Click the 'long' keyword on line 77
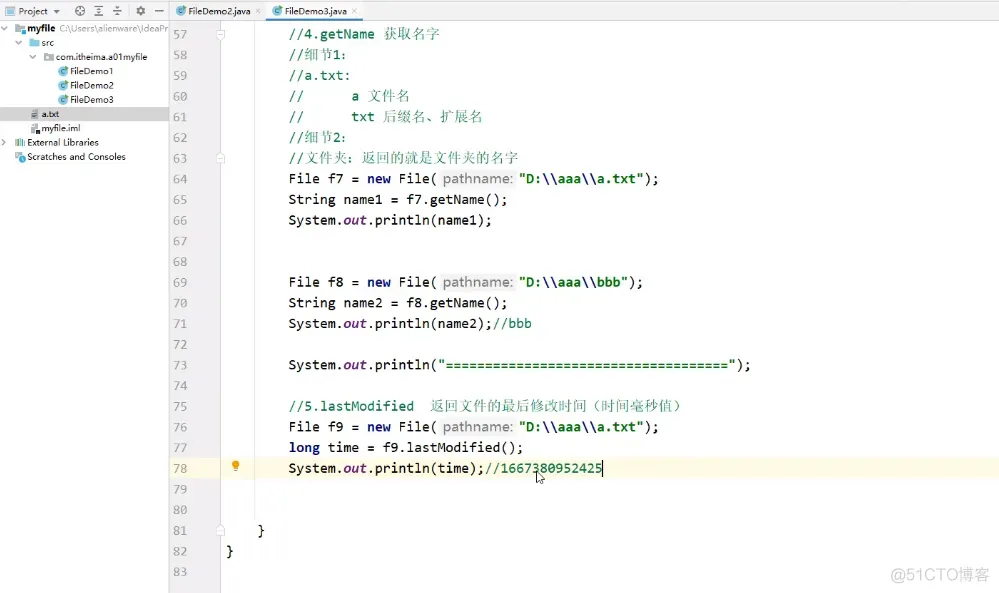 tap(304, 448)
